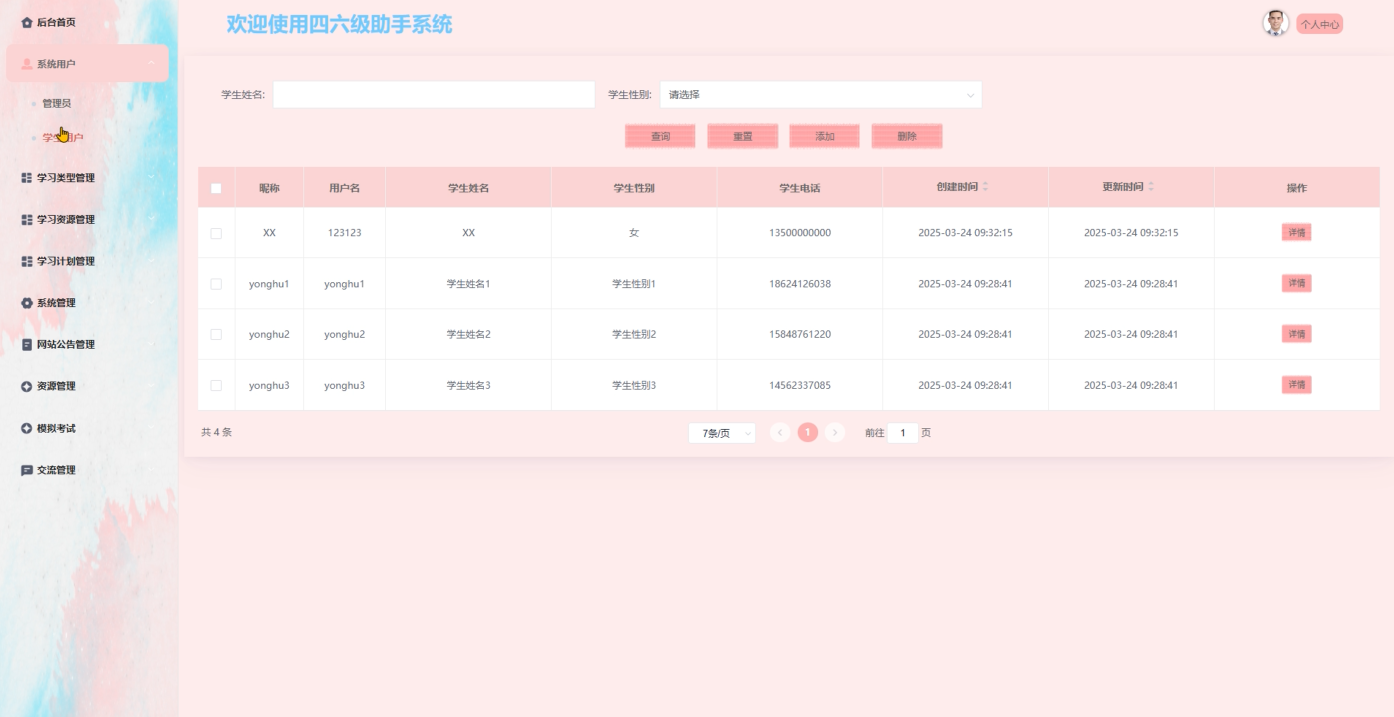Click the grid icon beside 学习计划管理
This screenshot has height=717, width=1394.
point(27,261)
